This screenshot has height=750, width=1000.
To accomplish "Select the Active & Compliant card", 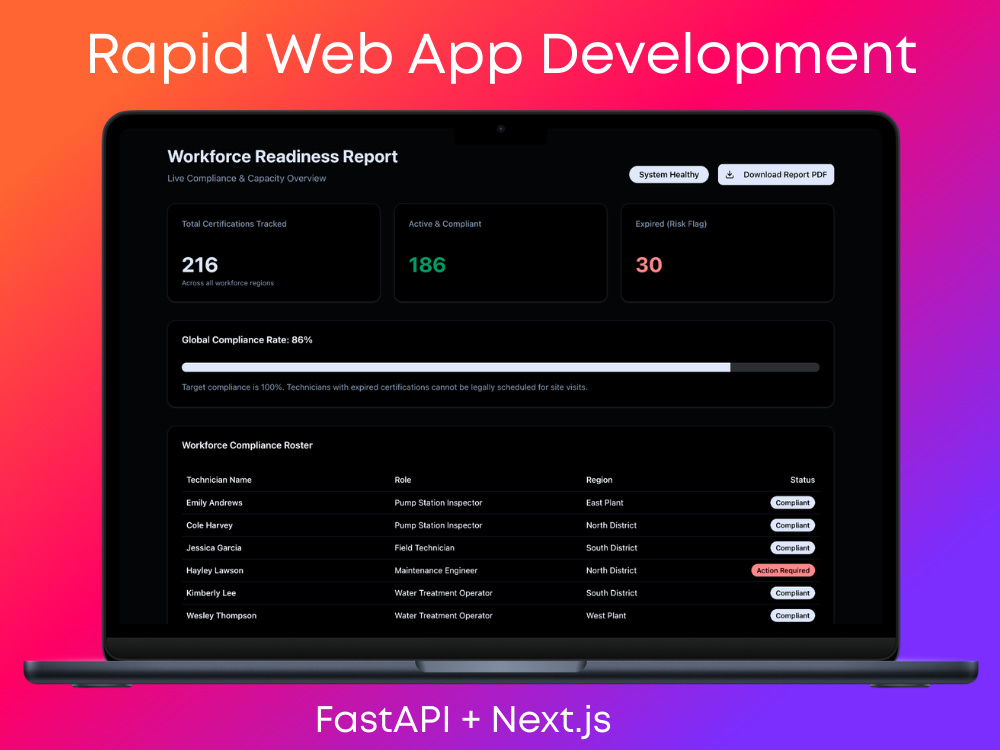I will coord(501,253).
